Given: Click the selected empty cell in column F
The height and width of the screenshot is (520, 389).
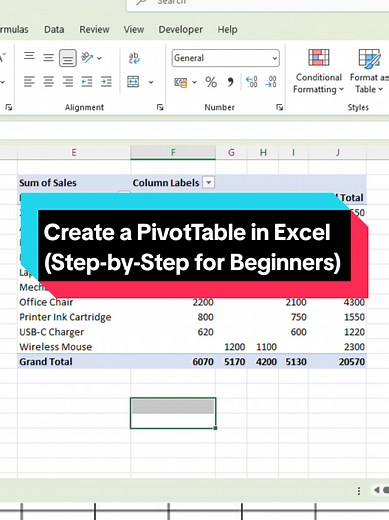Looking at the screenshot, I should [x=173, y=413].
